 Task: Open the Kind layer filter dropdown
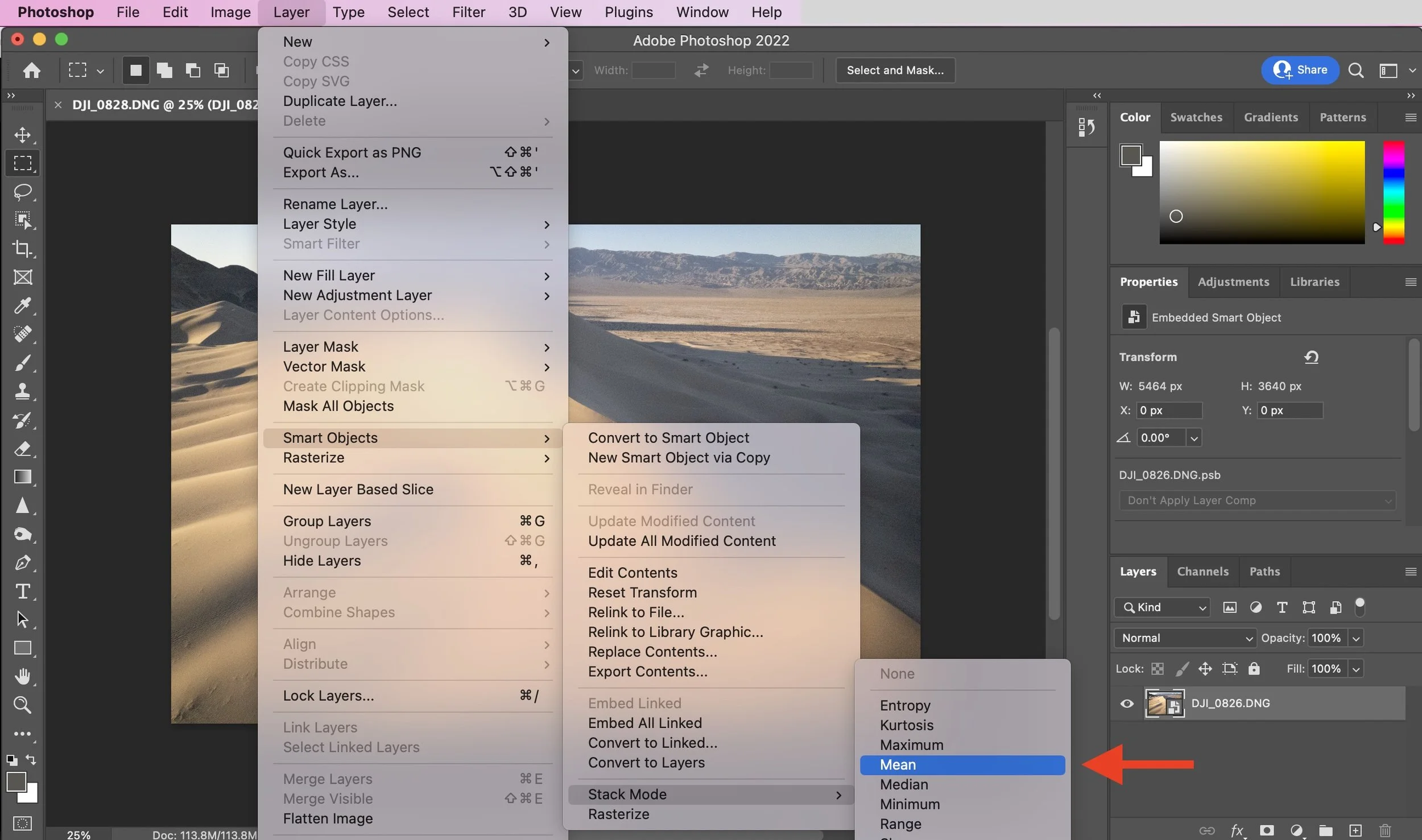pyautogui.click(x=1162, y=607)
